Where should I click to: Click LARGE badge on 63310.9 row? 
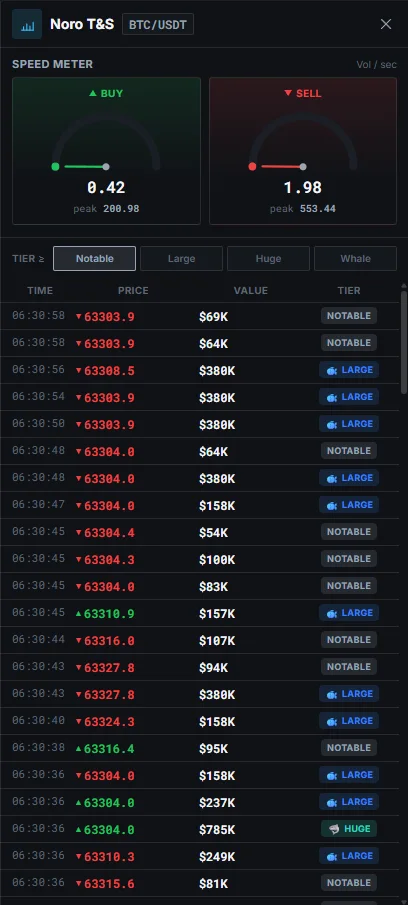tap(349, 613)
